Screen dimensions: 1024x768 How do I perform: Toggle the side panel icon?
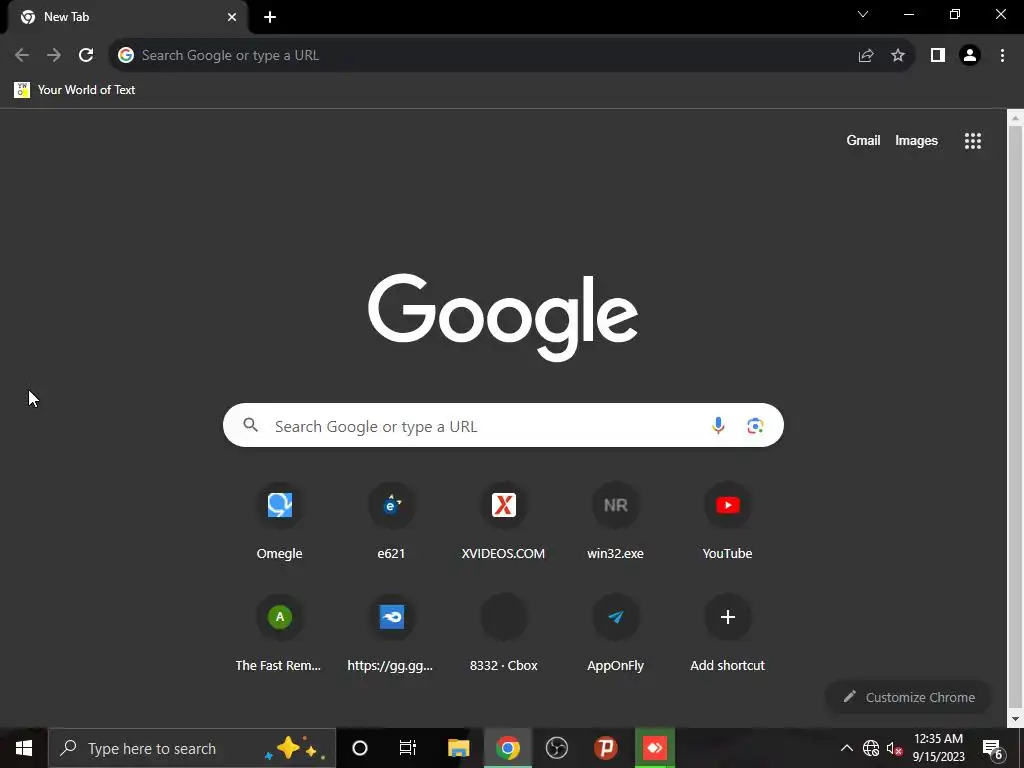pyautogui.click(x=938, y=55)
